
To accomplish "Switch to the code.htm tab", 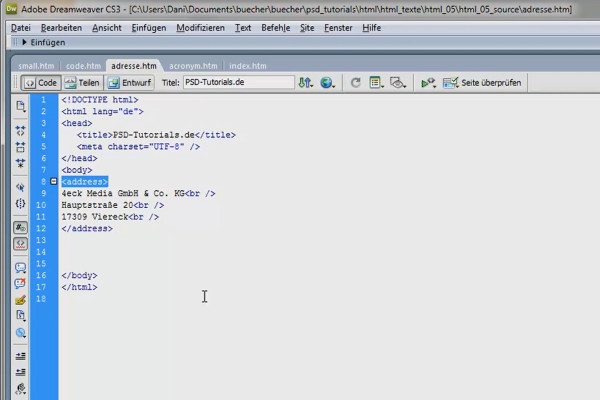I will 83,66.
